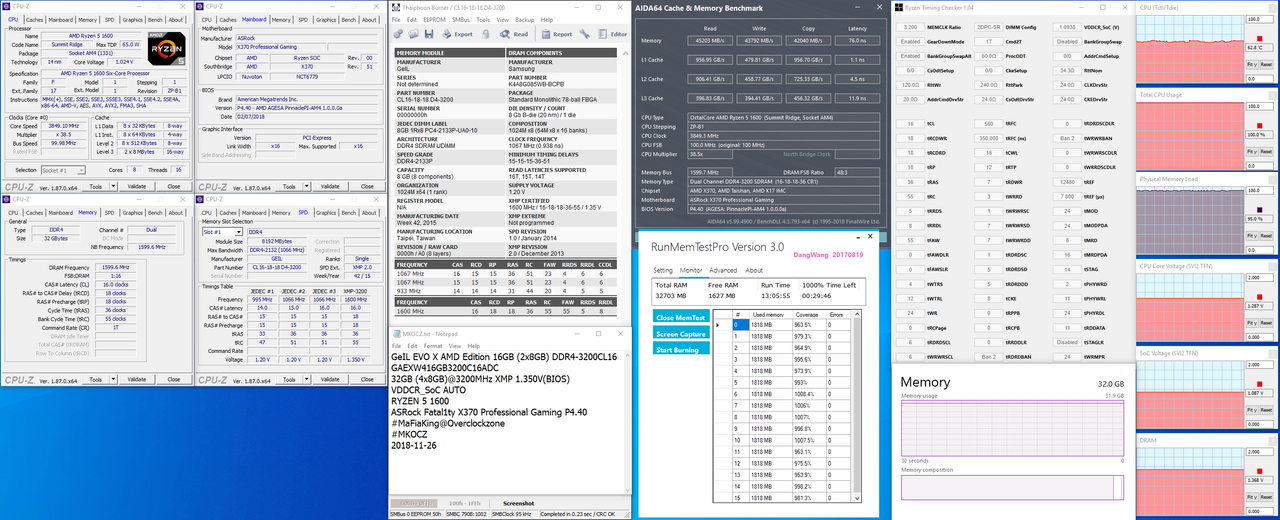Viewport: 1280px width, 520px height.
Task: Click Close MemTest button
Action: (681, 317)
